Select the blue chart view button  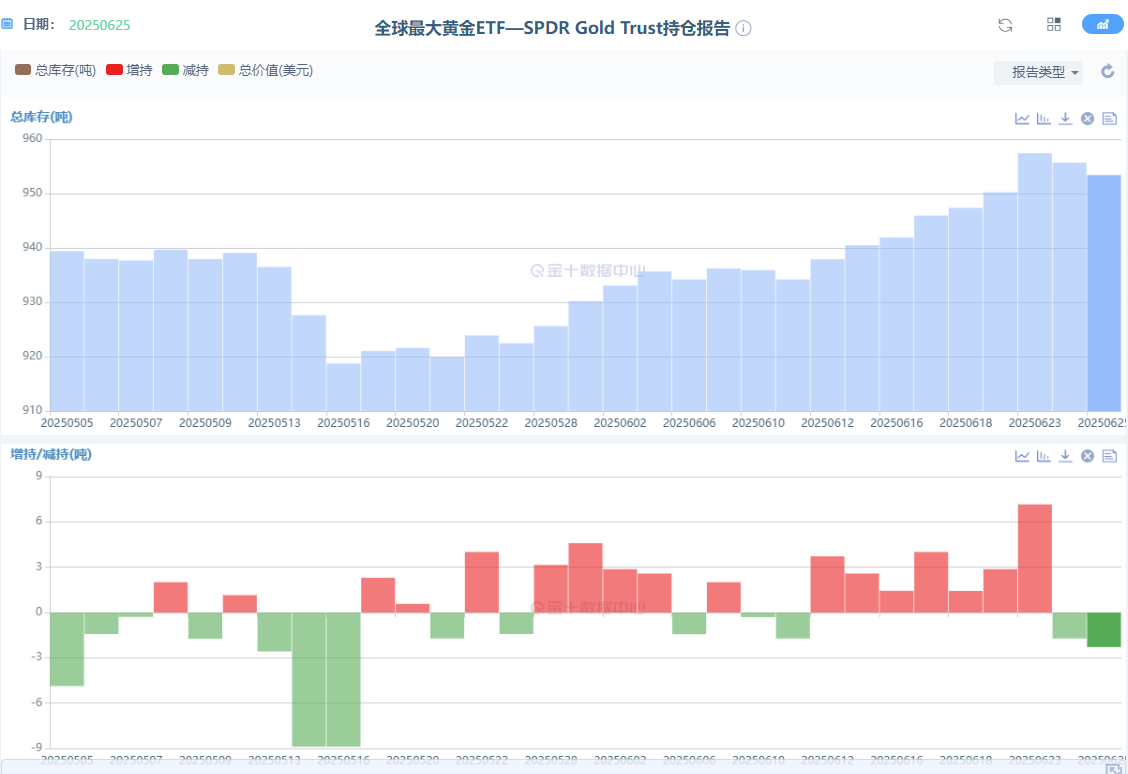[x=1102, y=25]
